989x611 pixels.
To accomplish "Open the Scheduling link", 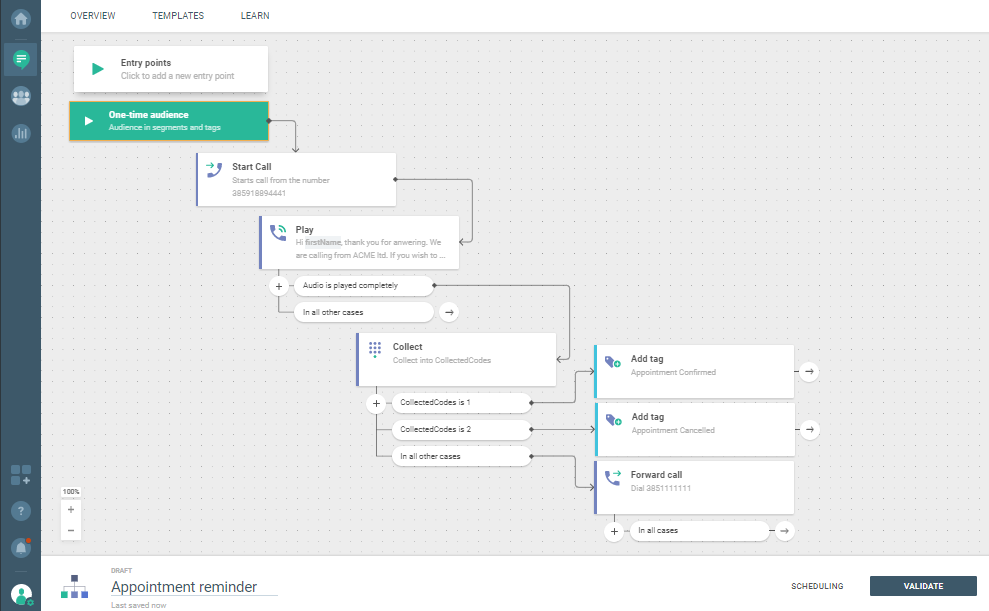I will tap(816, 587).
